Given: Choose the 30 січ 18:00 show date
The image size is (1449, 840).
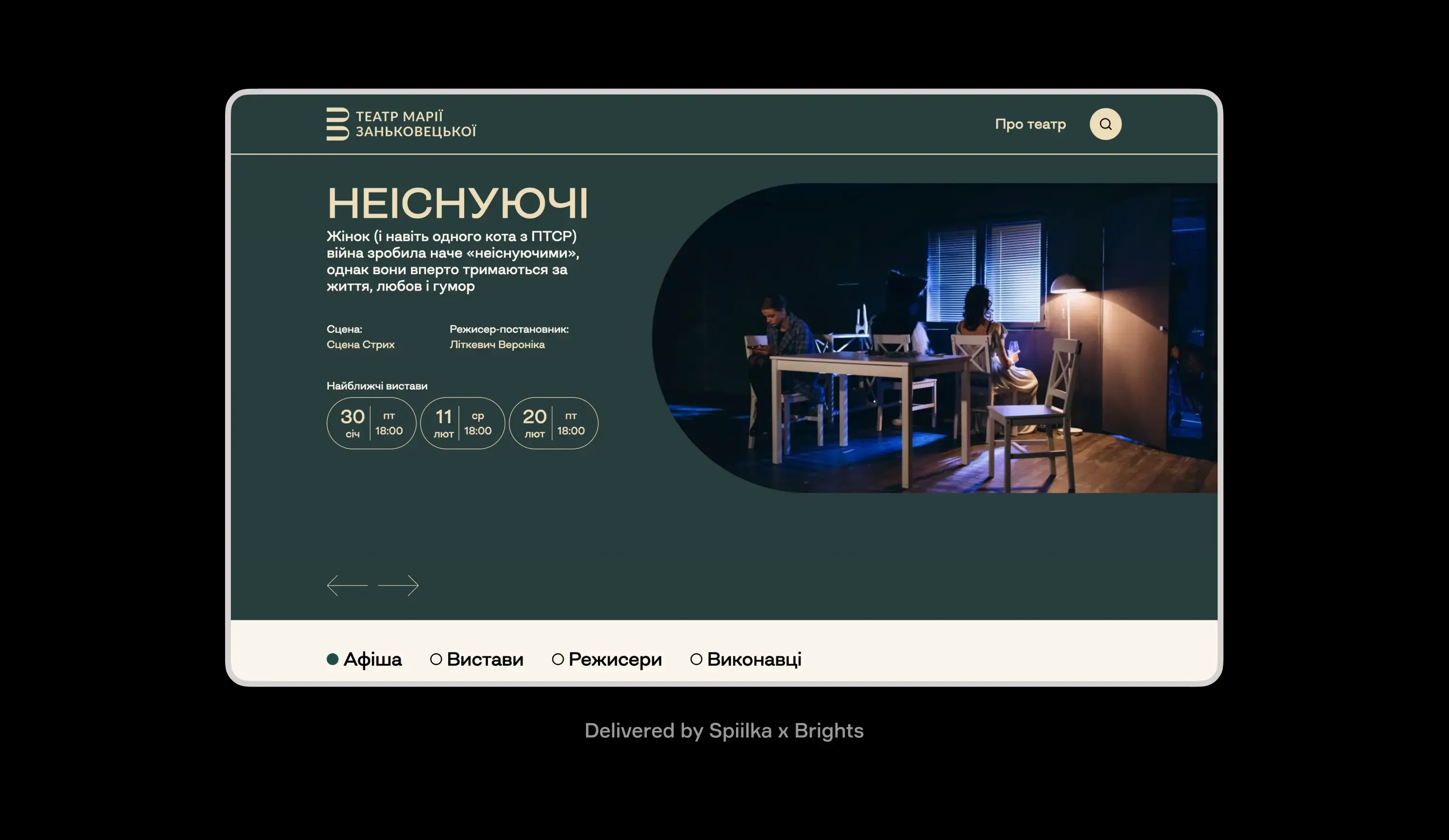Looking at the screenshot, I should tap(371, 423).
